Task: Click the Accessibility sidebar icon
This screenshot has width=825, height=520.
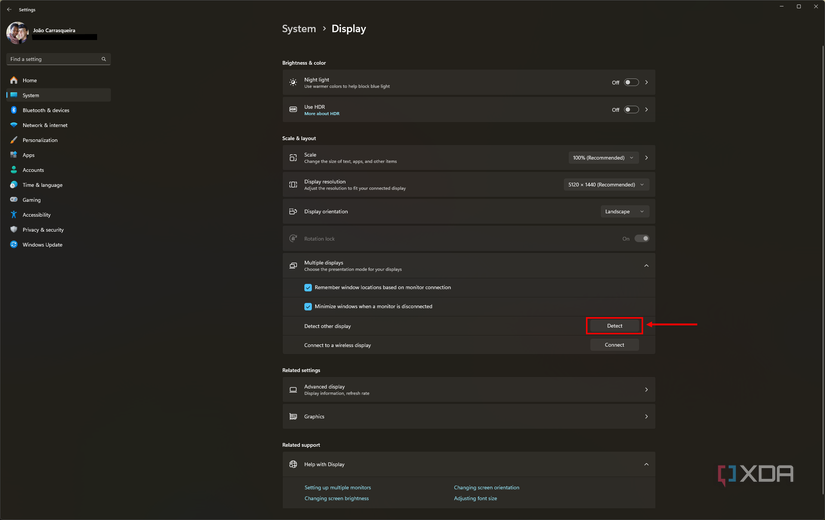Action: (x=14, y=215)
